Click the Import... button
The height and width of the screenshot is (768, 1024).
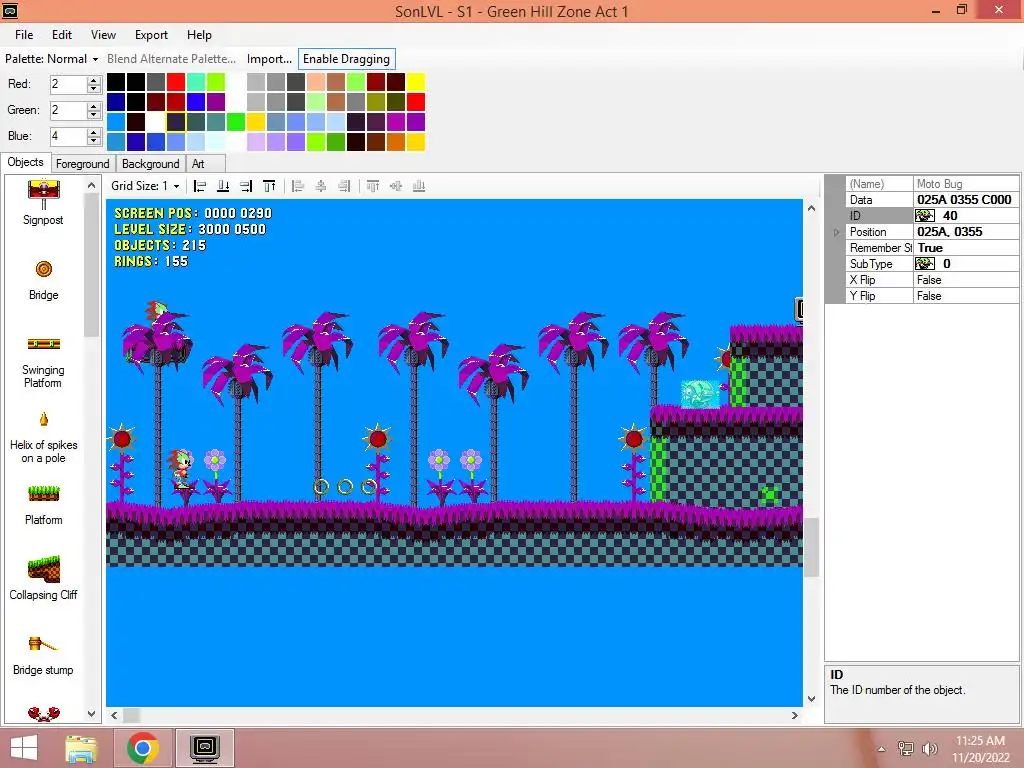click(269, 59)
